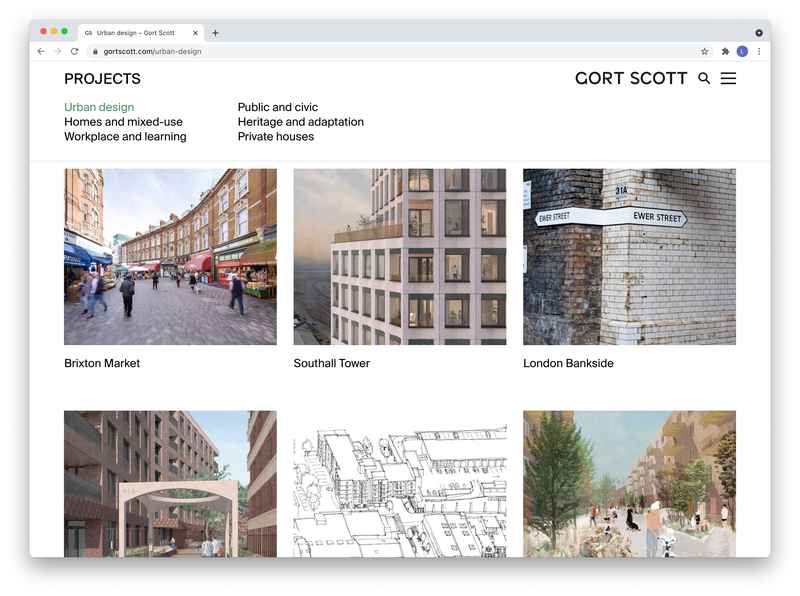Open the Chrome profile avatar

coord(742,52)
